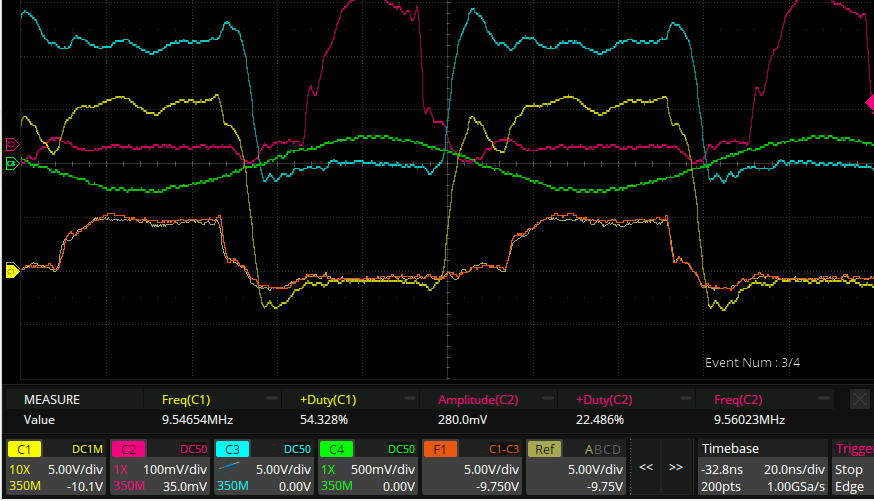This screenshot has height=501, width=874.
Task: Click the Freq(C2) measurement value
Action: point(750,420)
